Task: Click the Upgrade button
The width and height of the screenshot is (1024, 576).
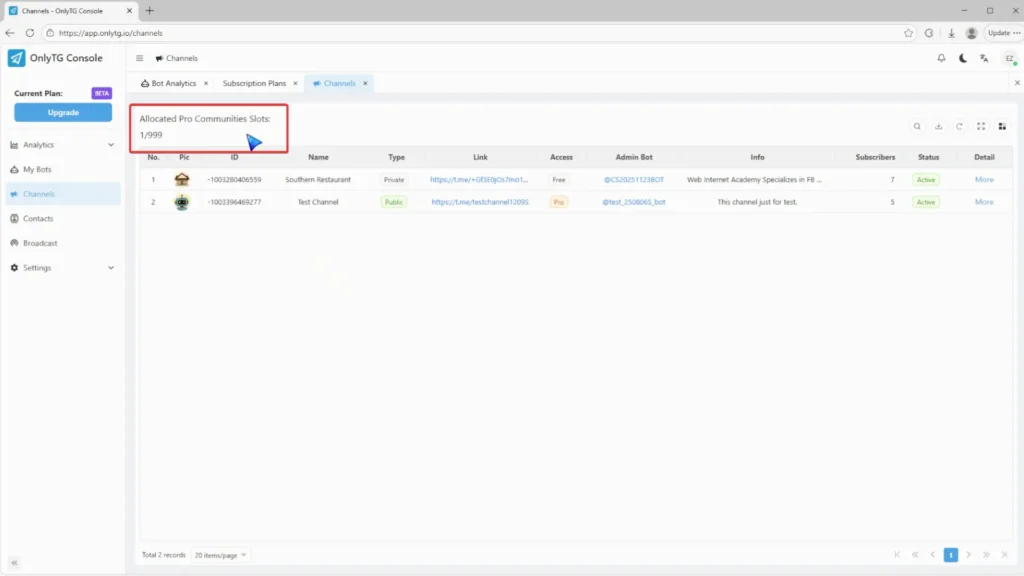Action: tap(63, 112)
